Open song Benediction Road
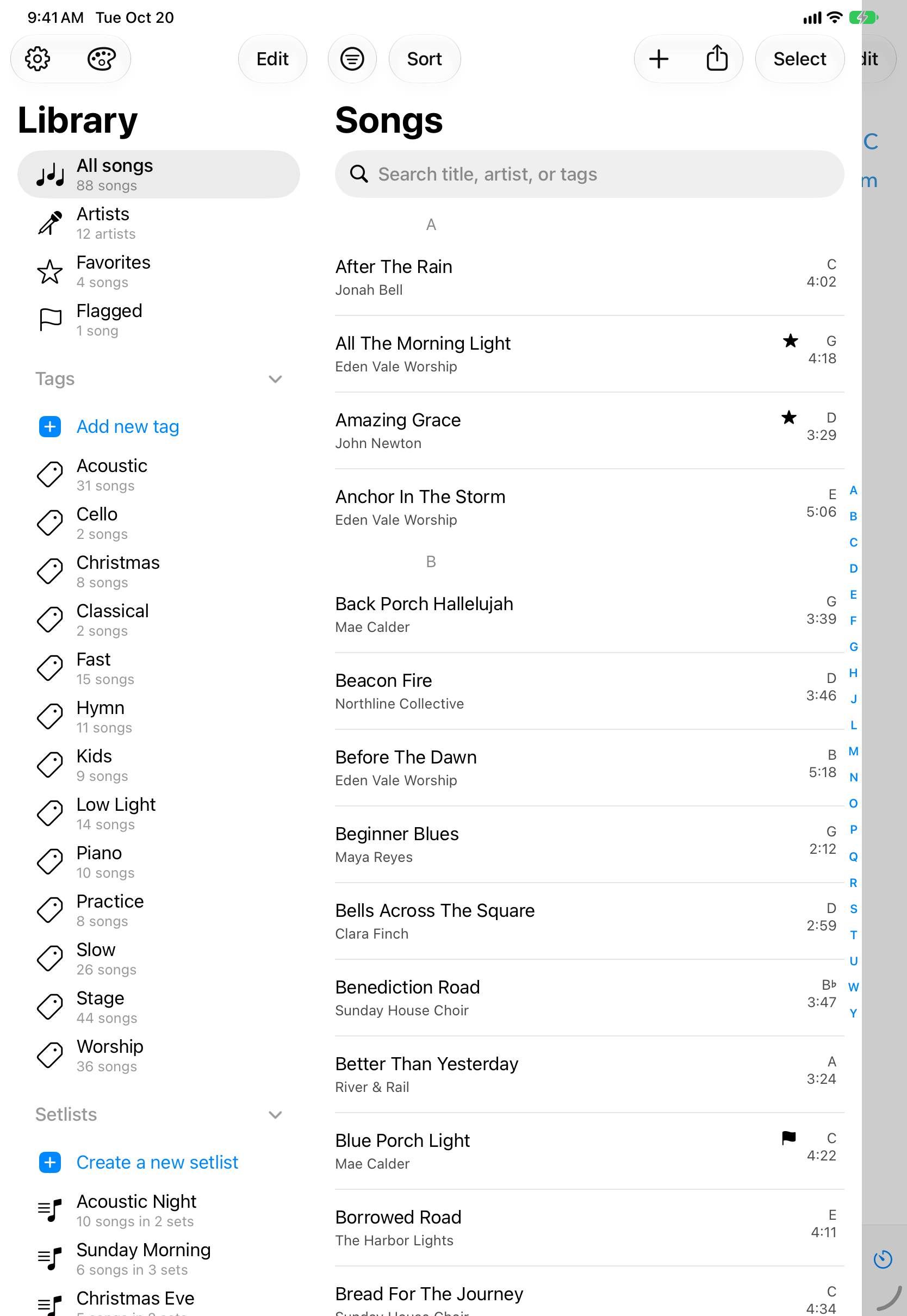The image size is (907, 1316). point(589,998)
